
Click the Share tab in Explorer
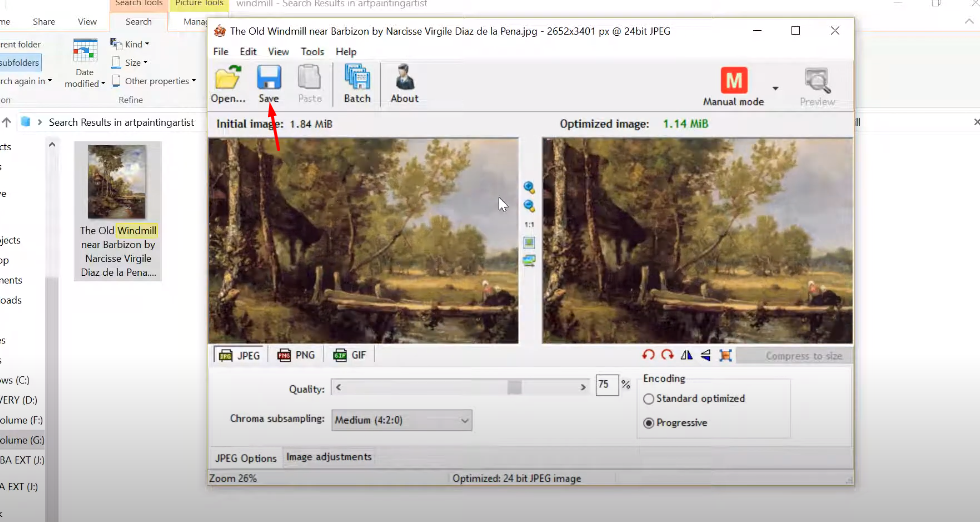pyautogui.click(x=44, y=21)
